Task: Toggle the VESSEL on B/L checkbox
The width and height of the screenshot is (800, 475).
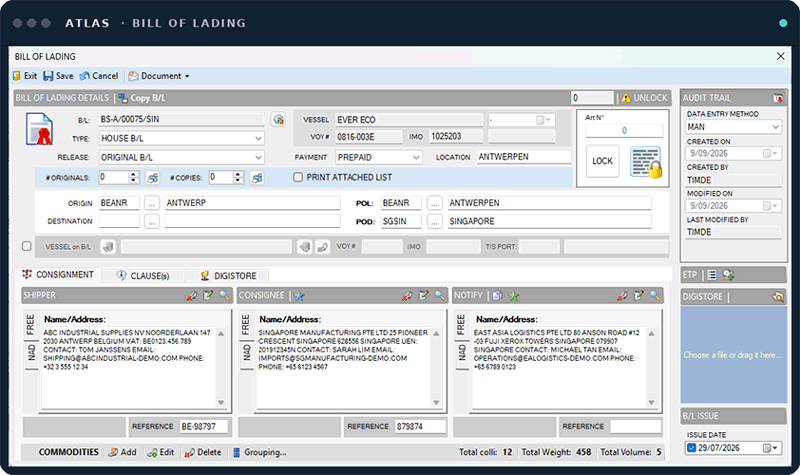Action: [27, 246]
